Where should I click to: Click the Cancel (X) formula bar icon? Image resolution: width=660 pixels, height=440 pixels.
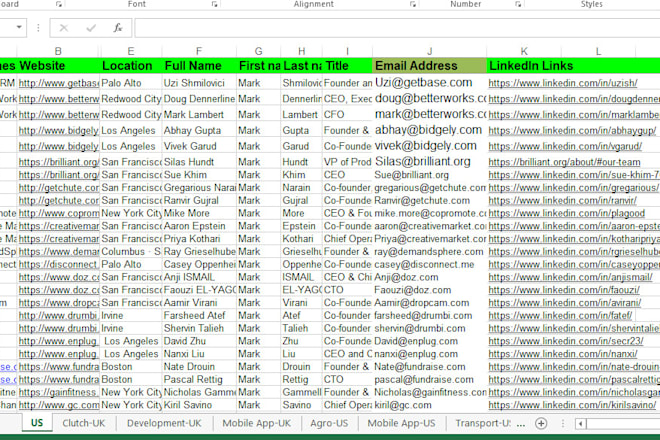[x=64, y=28]
